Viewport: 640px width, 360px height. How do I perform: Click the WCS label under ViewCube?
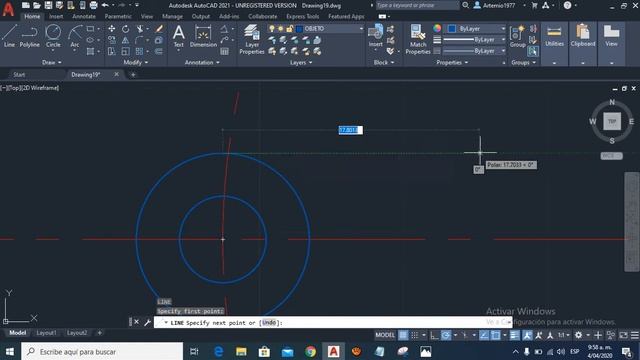pyautogui.click(x=611, y=156)
